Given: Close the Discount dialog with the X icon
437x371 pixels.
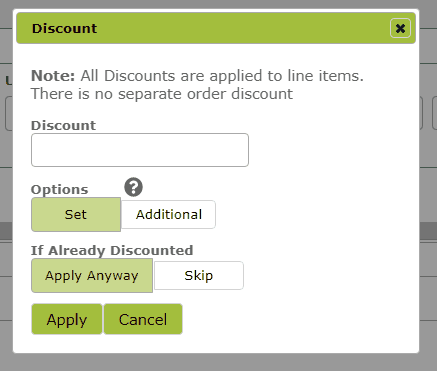Looking at the screenshot, I should click(x=400, y=28).
